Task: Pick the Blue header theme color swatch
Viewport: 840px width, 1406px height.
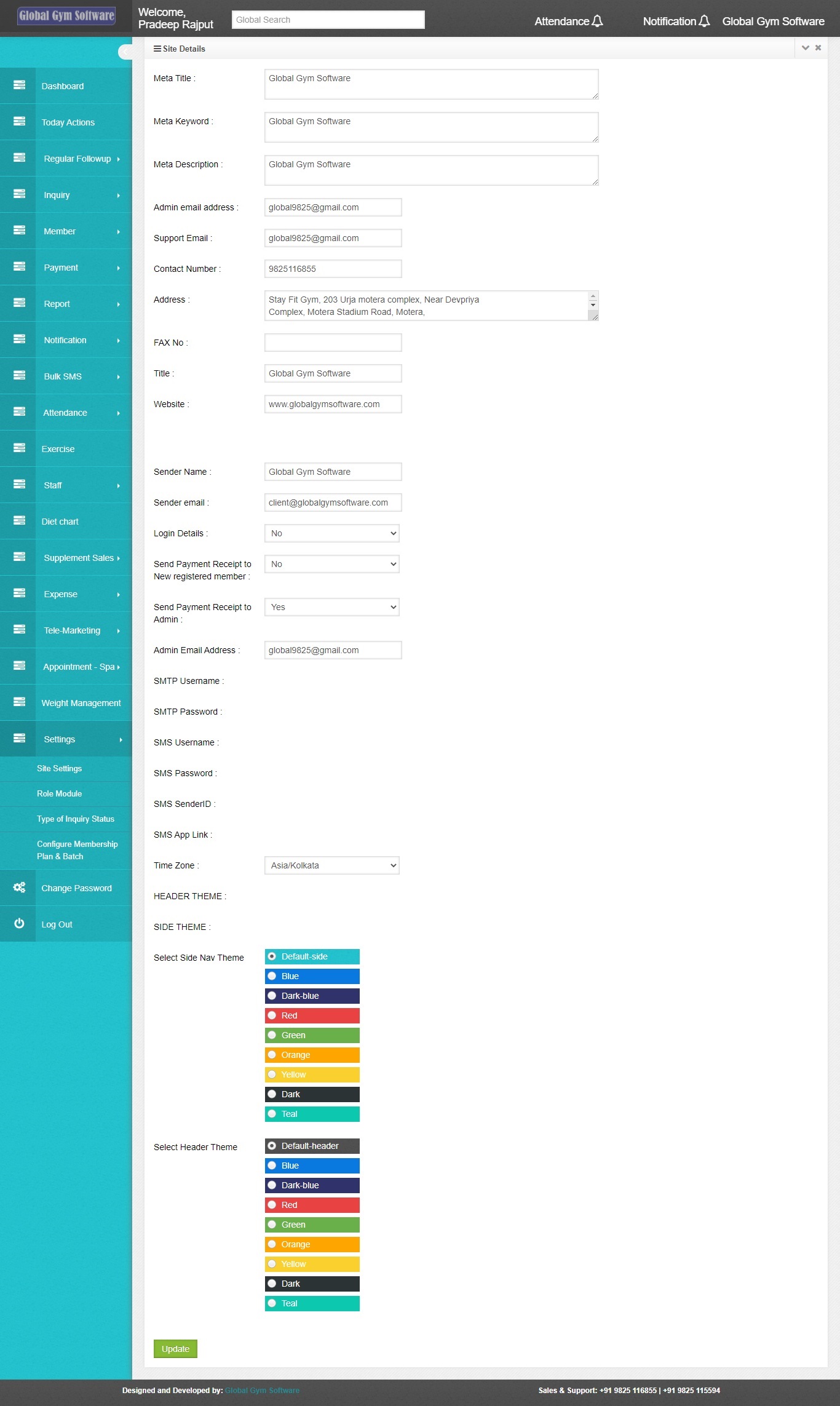Action: tap(312, 1166)
